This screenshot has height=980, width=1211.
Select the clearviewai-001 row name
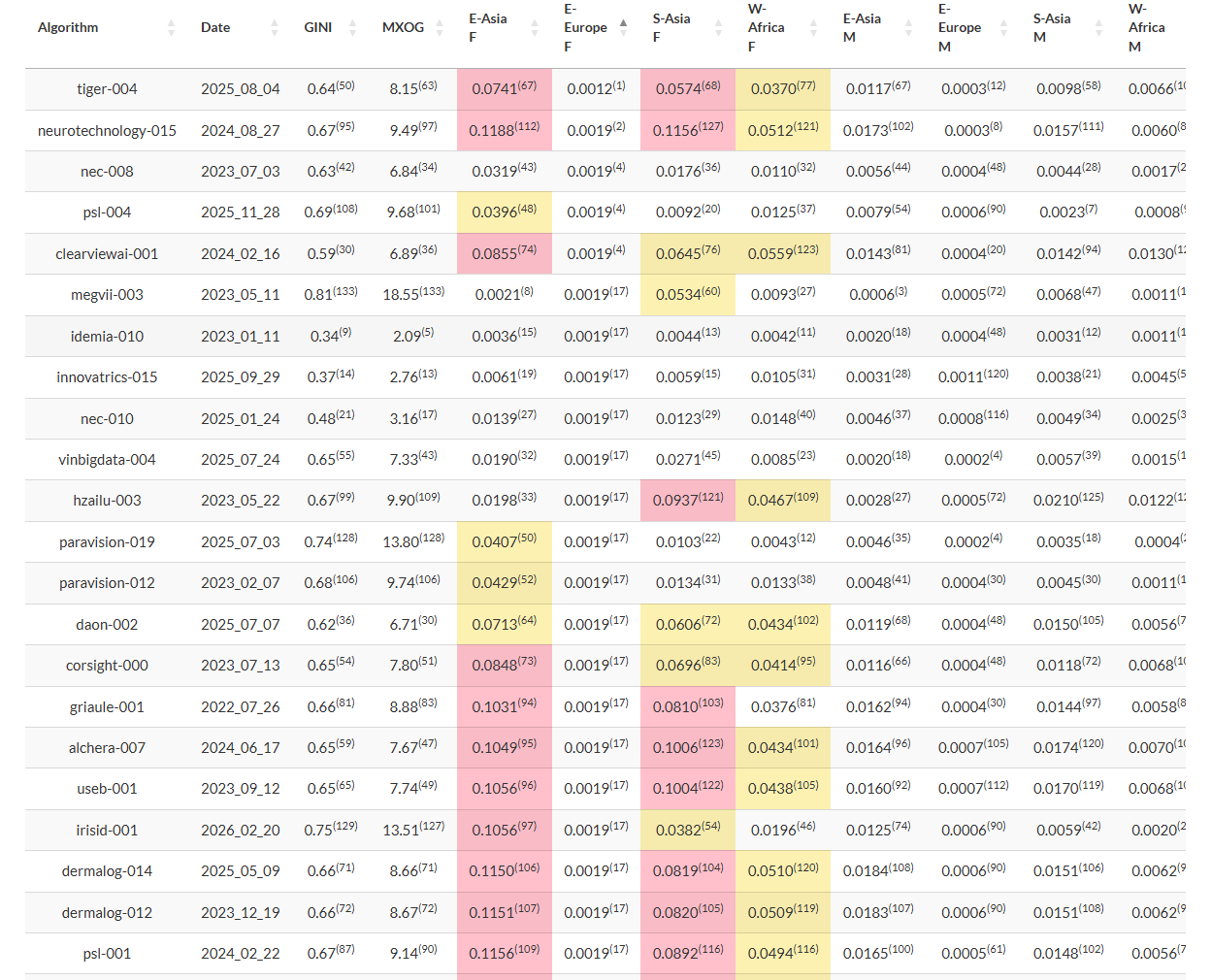tap(107, 254)
